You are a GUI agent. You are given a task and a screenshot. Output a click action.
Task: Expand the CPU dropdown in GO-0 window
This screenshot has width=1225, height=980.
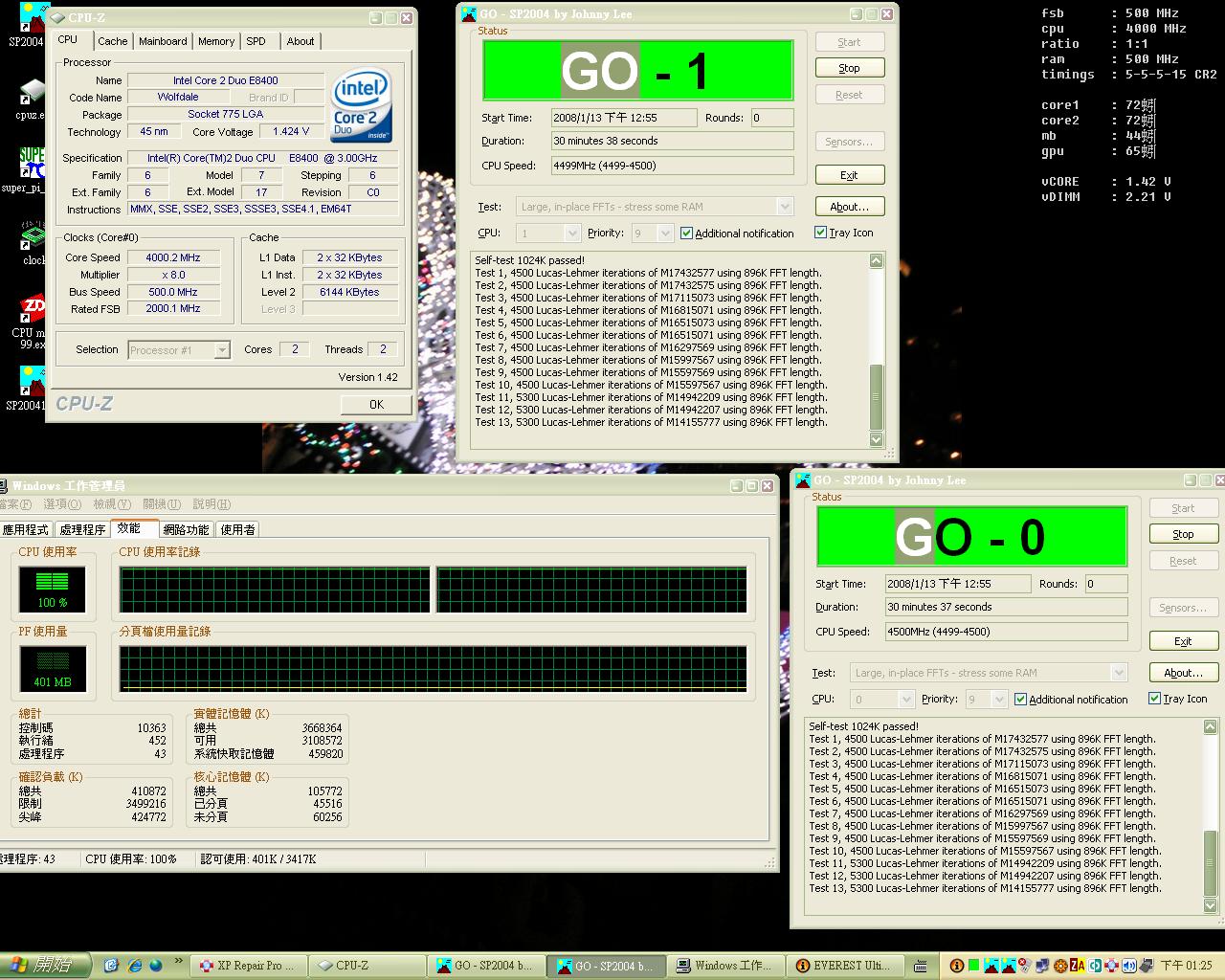point(906,699)
